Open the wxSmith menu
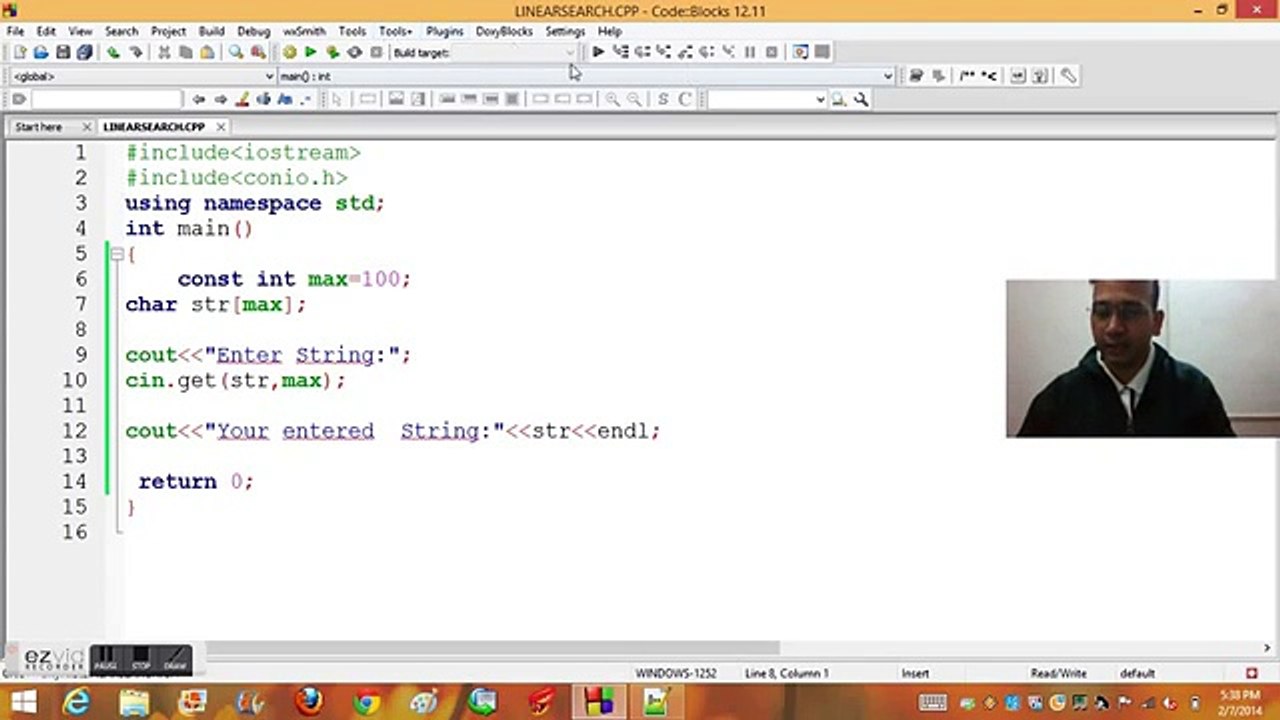The height and width of the screenshot is (720, 1280). point(304,31)
